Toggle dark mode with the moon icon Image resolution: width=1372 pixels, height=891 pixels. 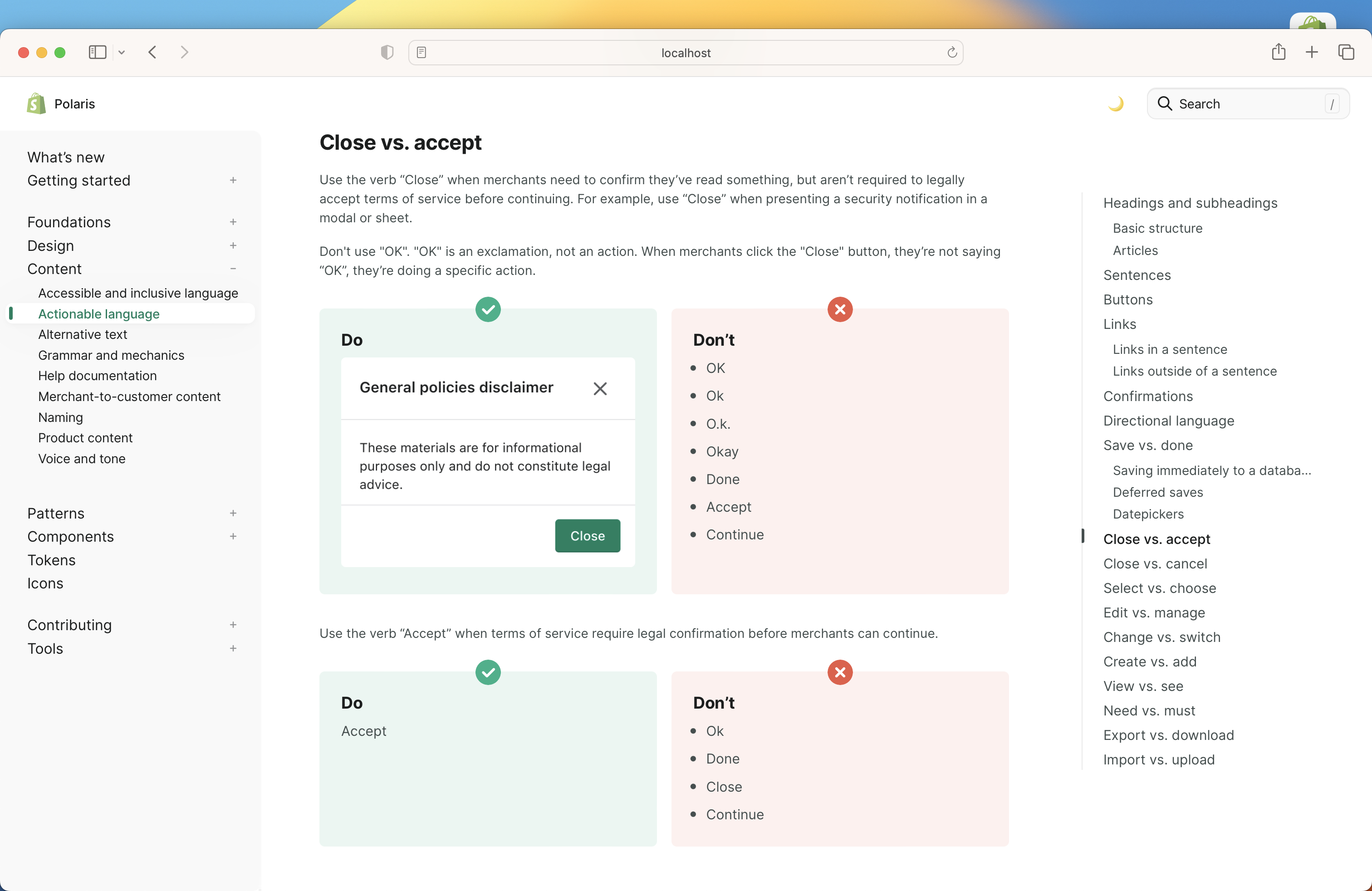[x=1116, y=104]
